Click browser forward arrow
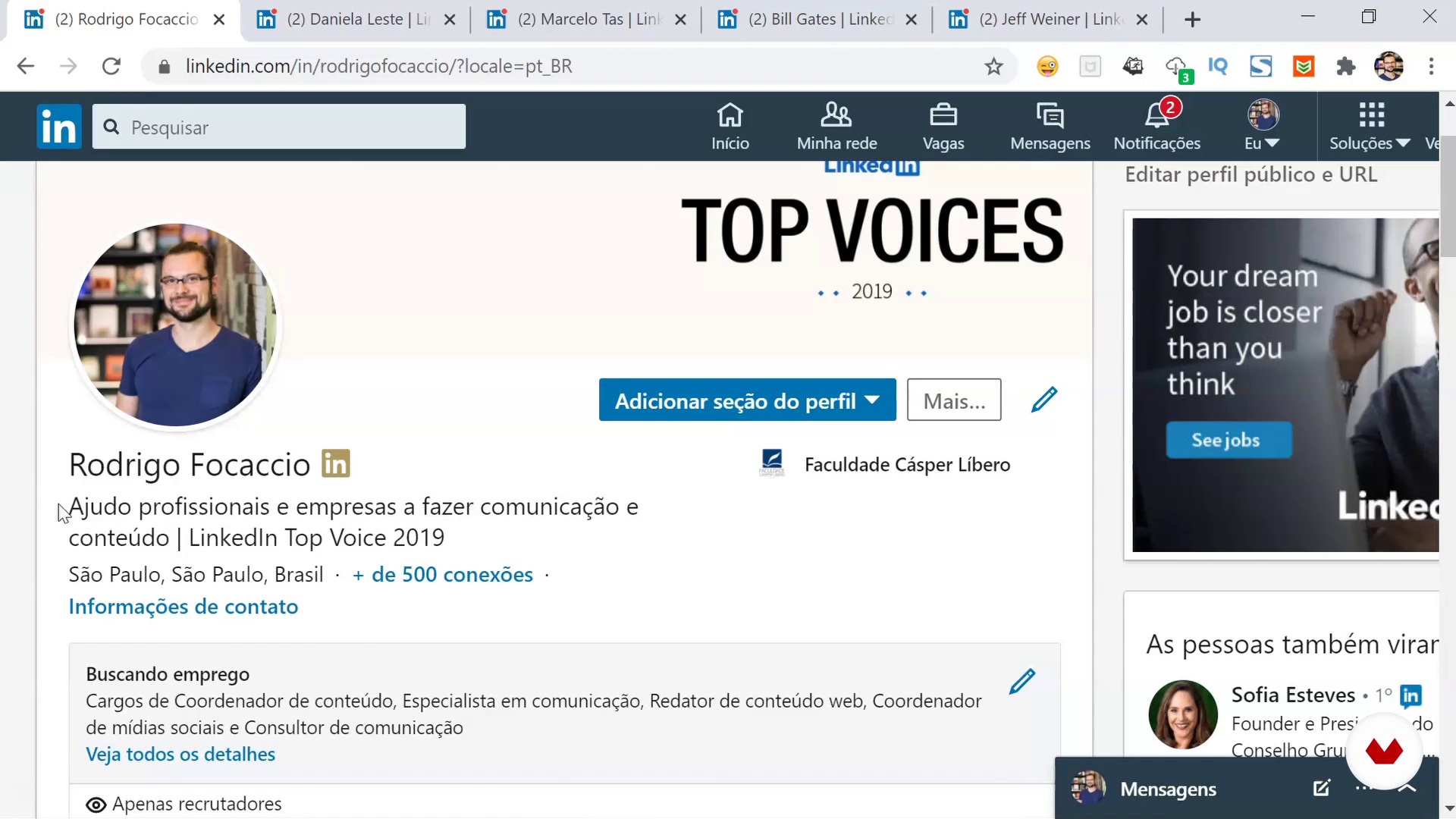The height and width of the screenshot is (819, 1456). pos(68,66)
